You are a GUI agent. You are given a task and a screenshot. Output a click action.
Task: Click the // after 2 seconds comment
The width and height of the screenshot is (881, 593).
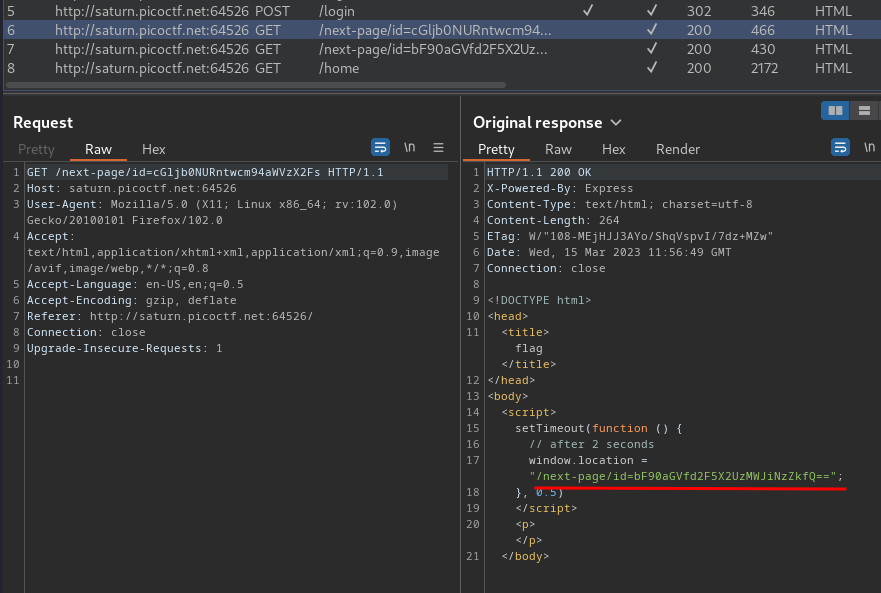click(591, 445)
